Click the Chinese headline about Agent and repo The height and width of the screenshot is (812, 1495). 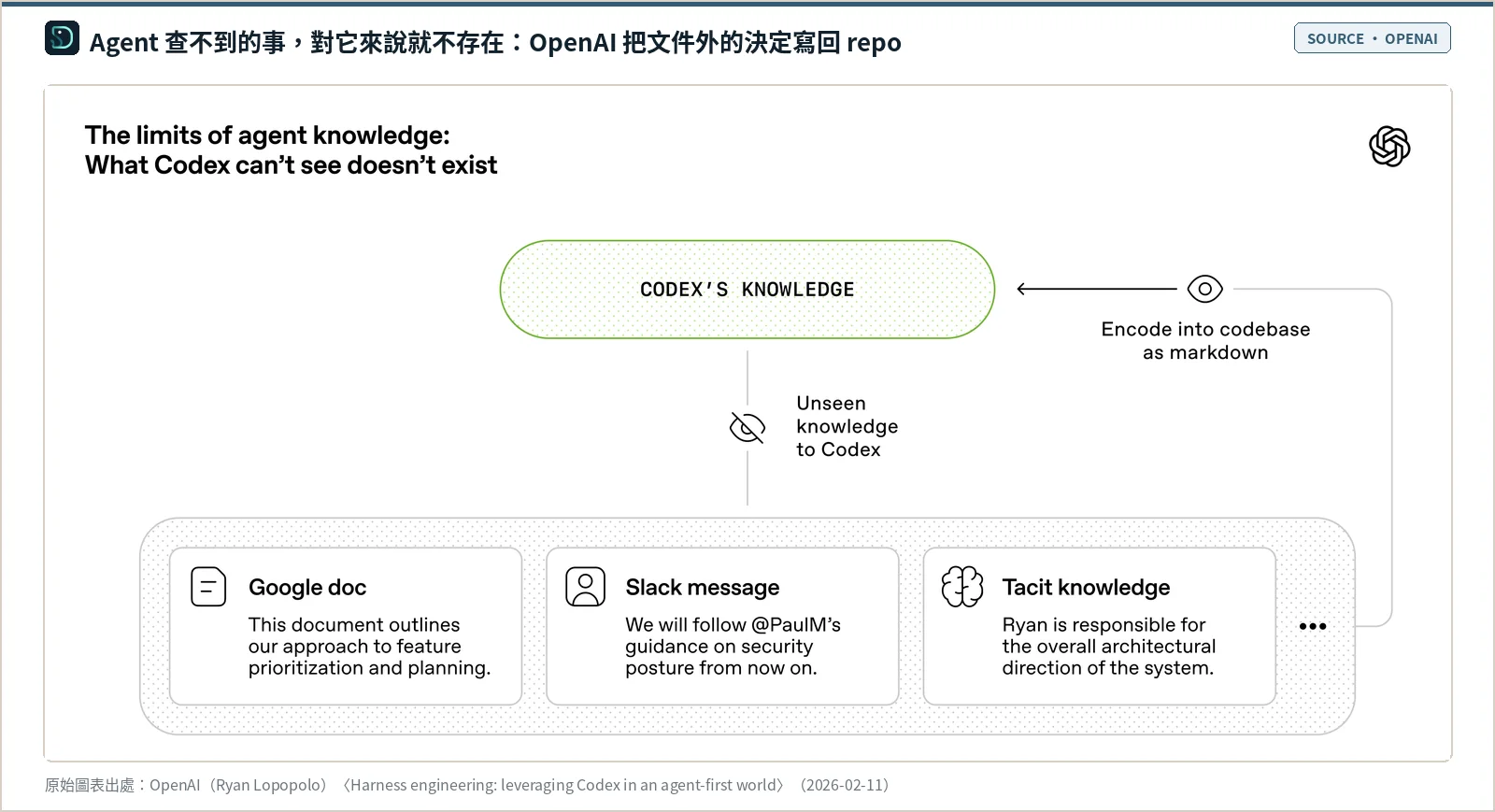(x=495, y=42)
